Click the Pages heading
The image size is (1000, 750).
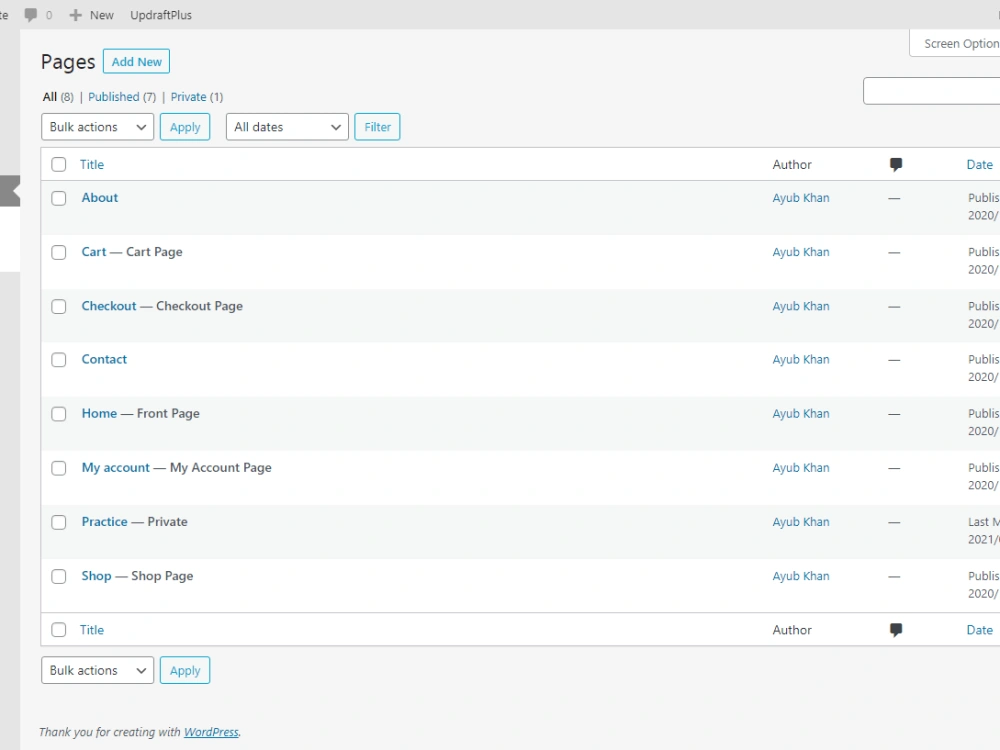(68, 62)
